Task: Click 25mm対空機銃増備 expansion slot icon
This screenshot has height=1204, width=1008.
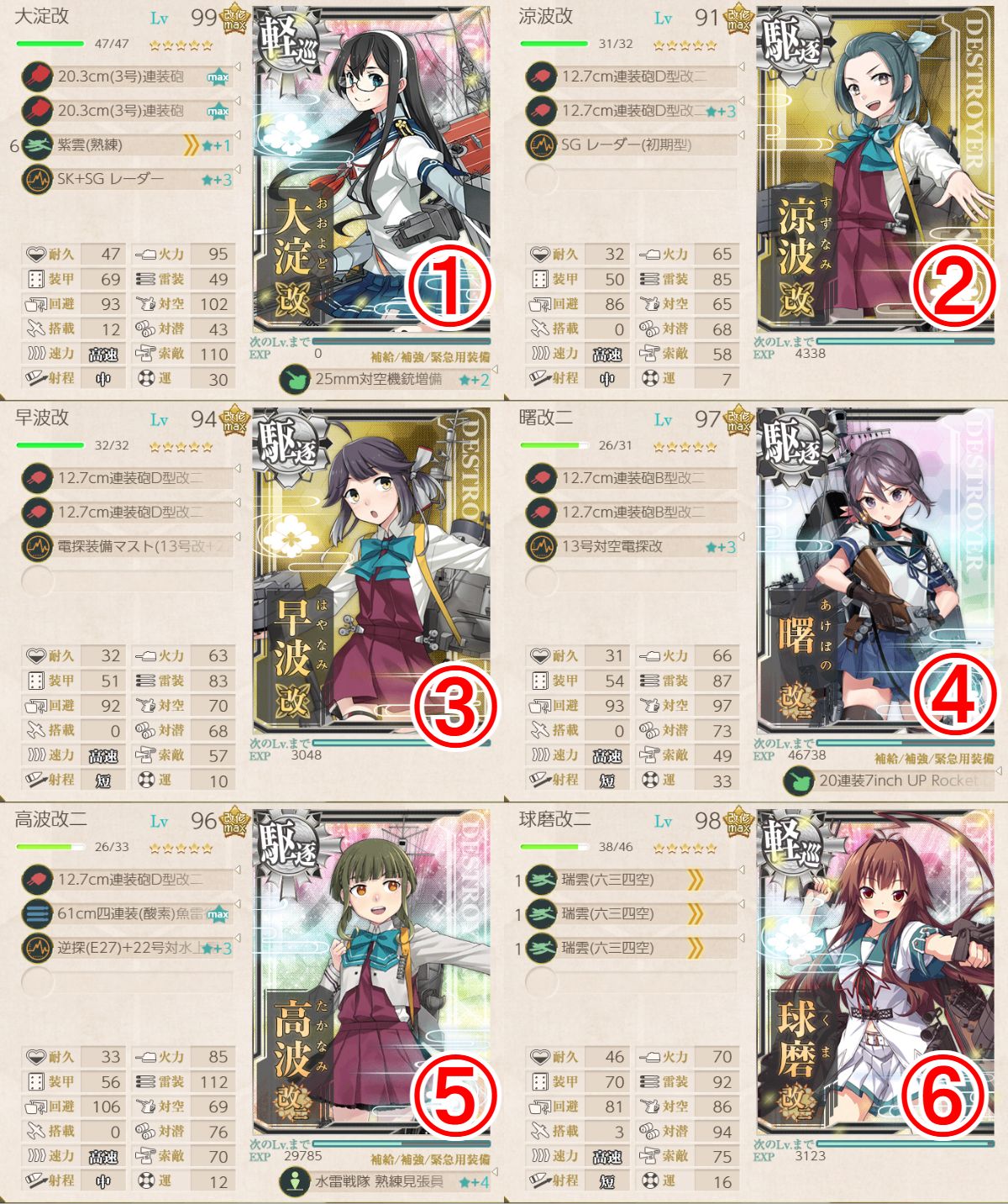Action: 295,379
